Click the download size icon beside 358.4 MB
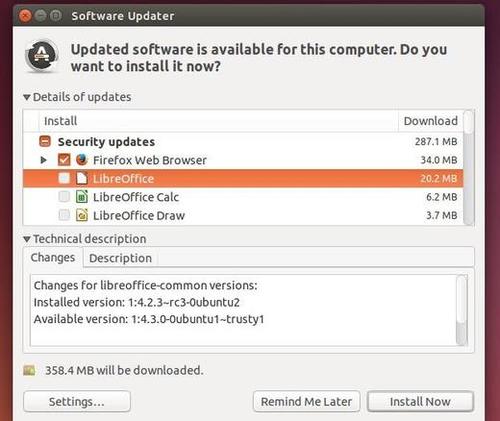This screenshot has height=421, width=500. (x=29, y=370)
